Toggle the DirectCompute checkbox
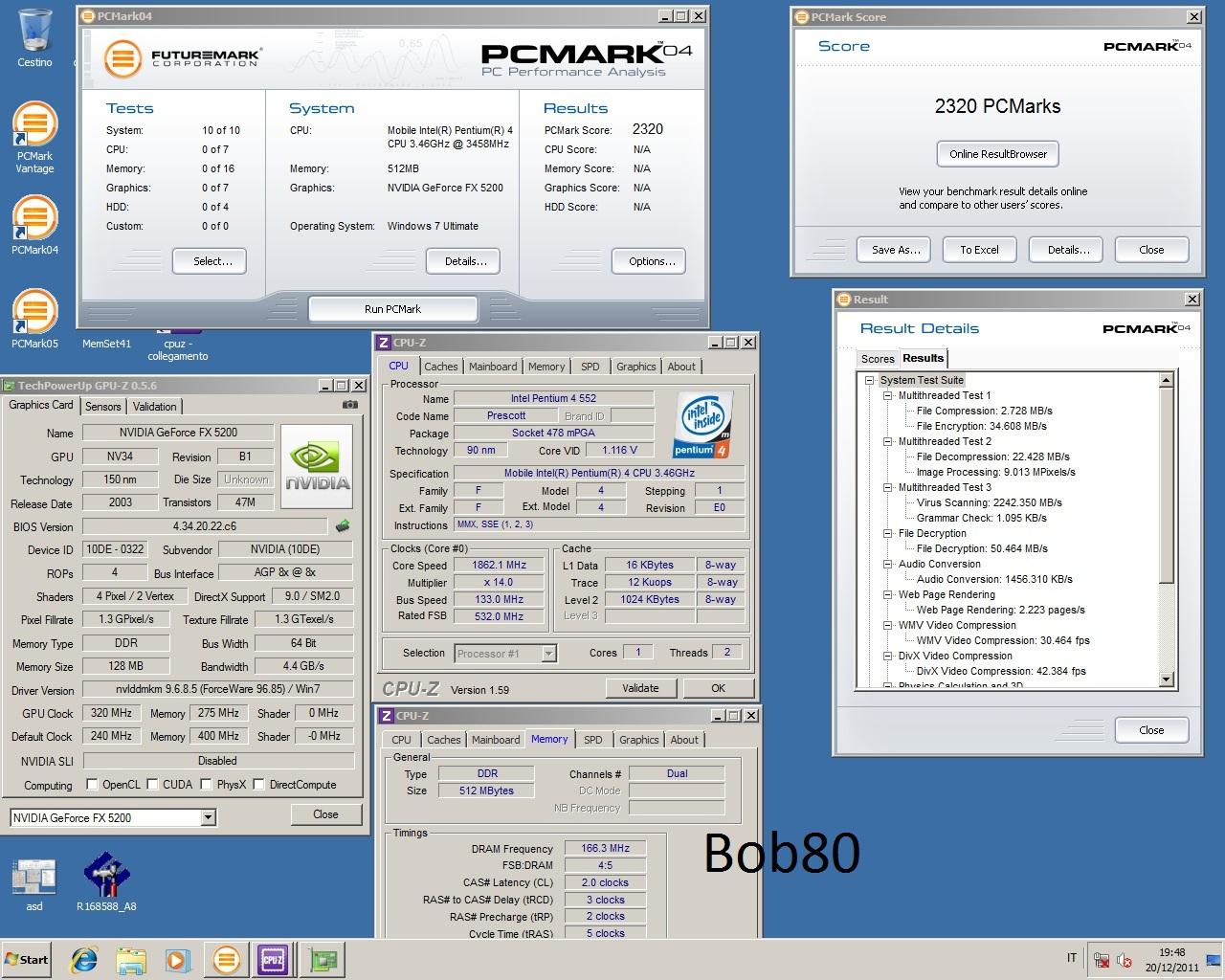1225x980 pixels. [259, 785]
